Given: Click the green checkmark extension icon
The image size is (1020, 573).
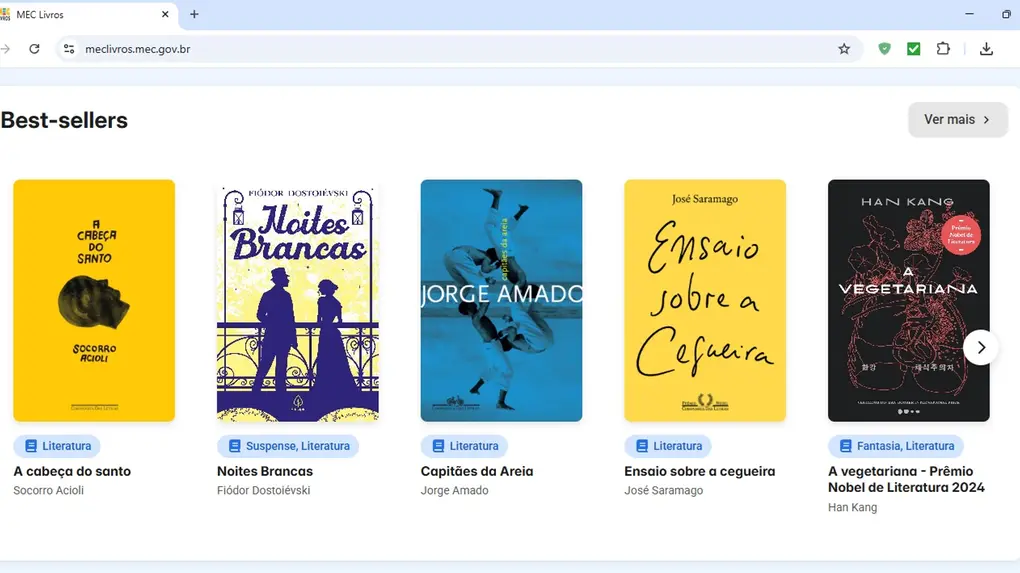Looking at the screenshot, I should [x=913, y=49].
